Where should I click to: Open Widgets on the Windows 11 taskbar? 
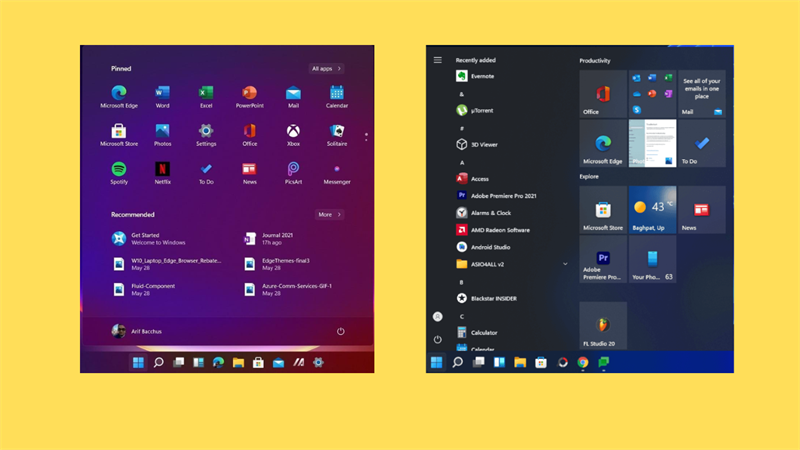198,362
